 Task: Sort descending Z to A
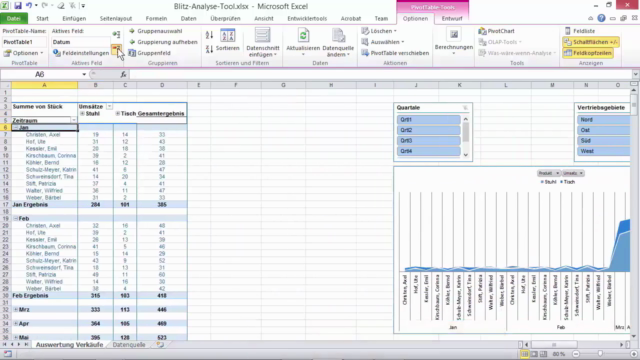tap(209, 49)
